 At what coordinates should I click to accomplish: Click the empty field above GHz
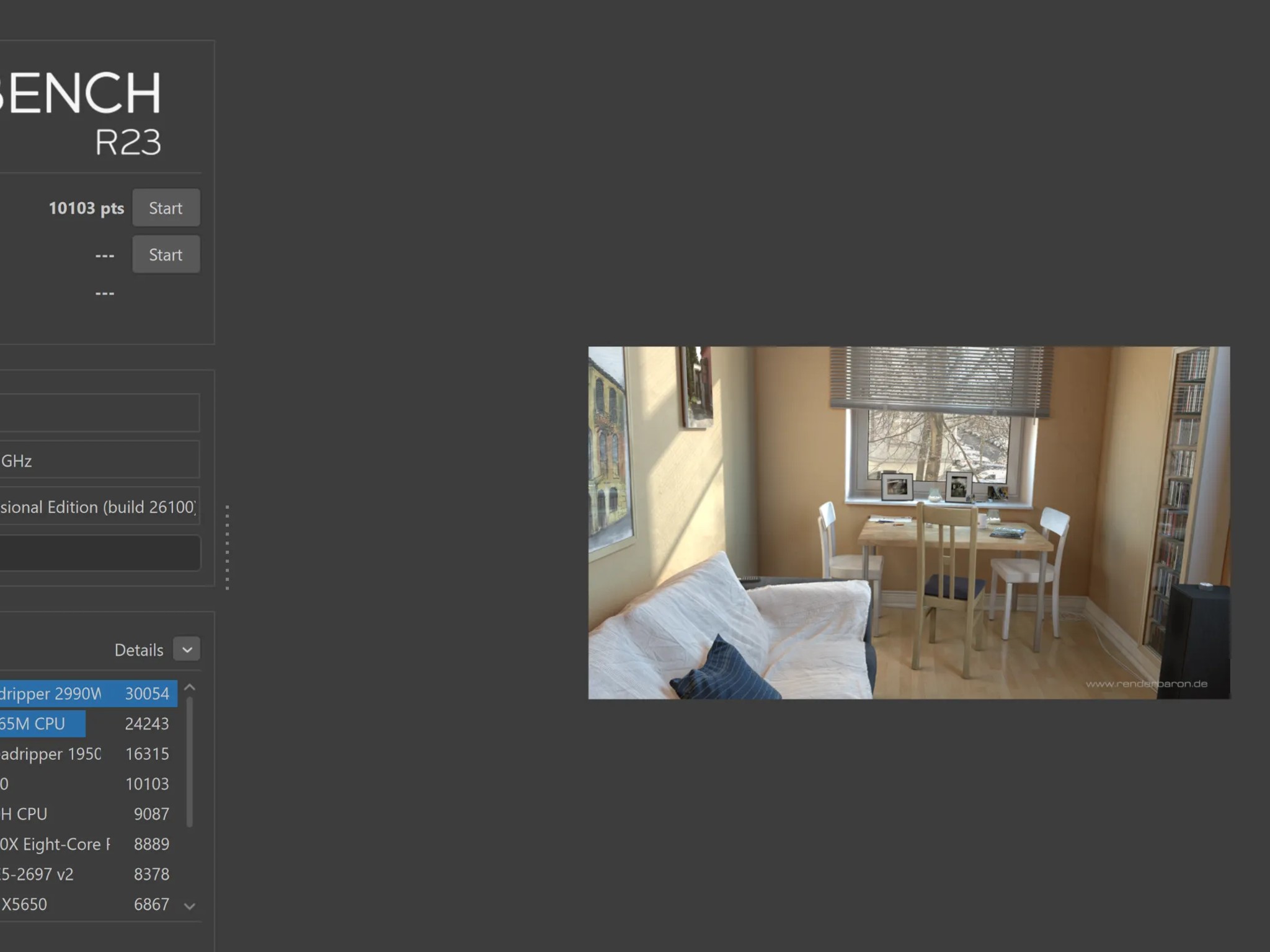click(x=99, y=412)
